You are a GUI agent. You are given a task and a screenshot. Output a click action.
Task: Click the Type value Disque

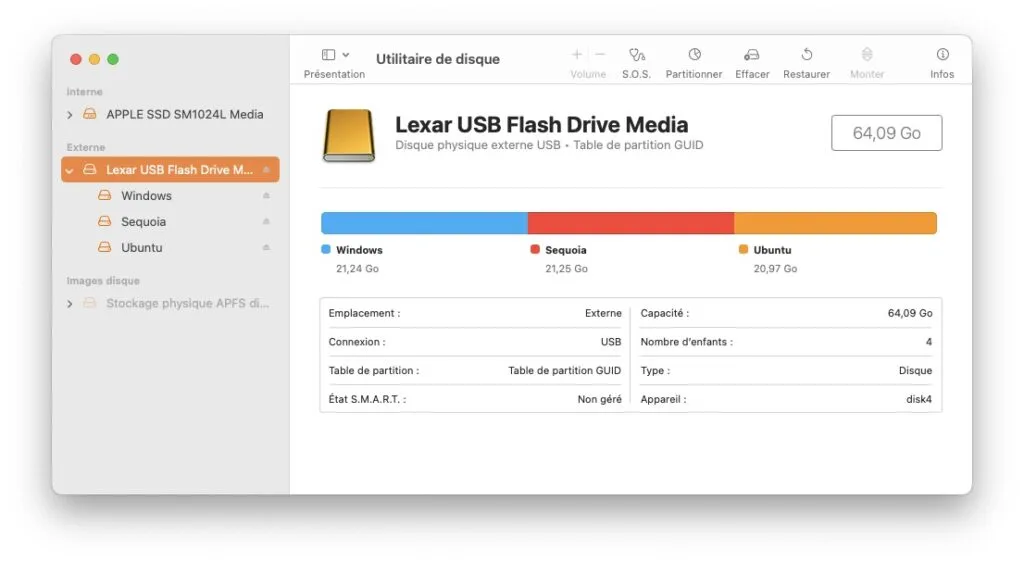click(x=915, y=370)
